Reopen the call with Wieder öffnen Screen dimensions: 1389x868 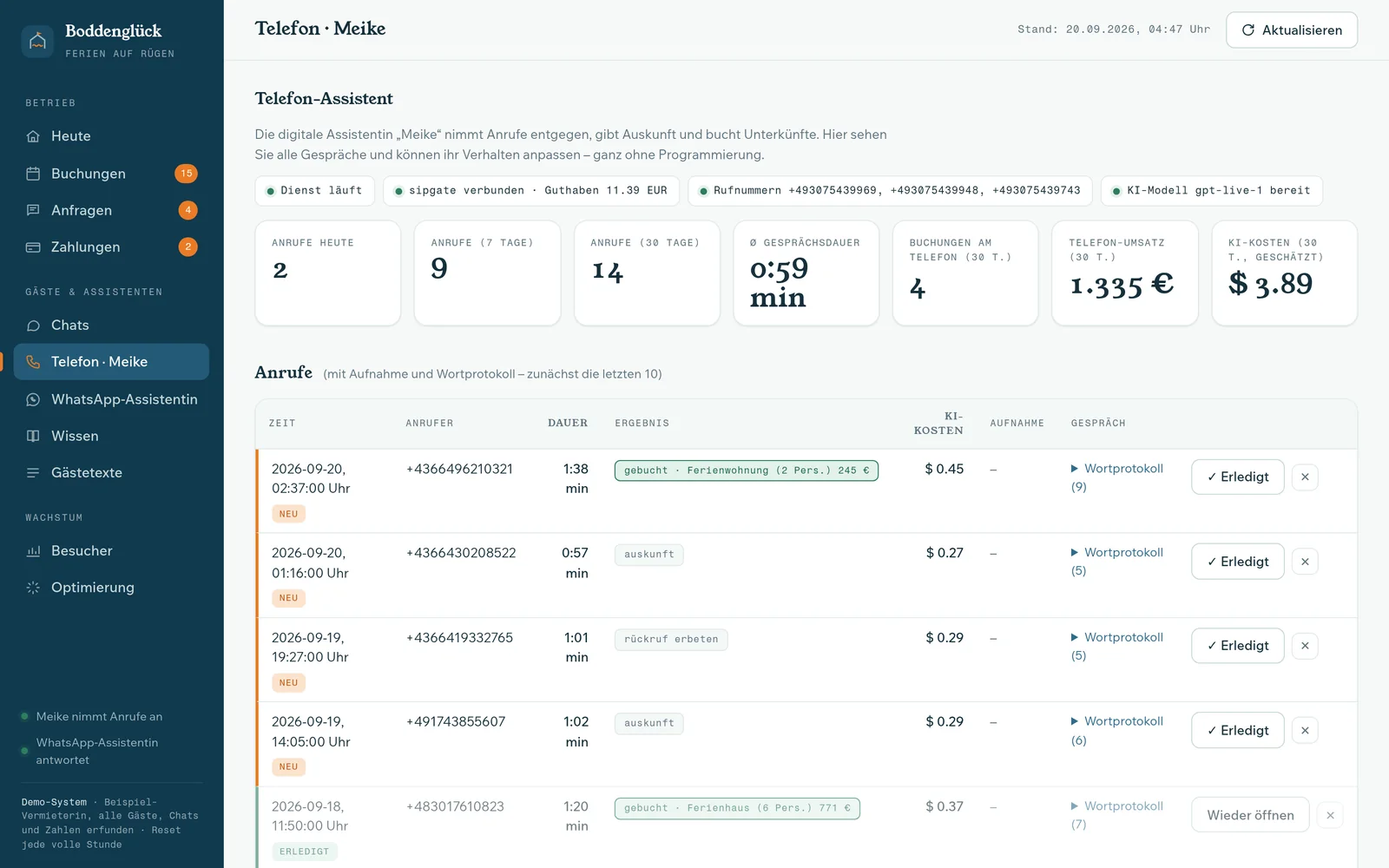(1250, 815)
